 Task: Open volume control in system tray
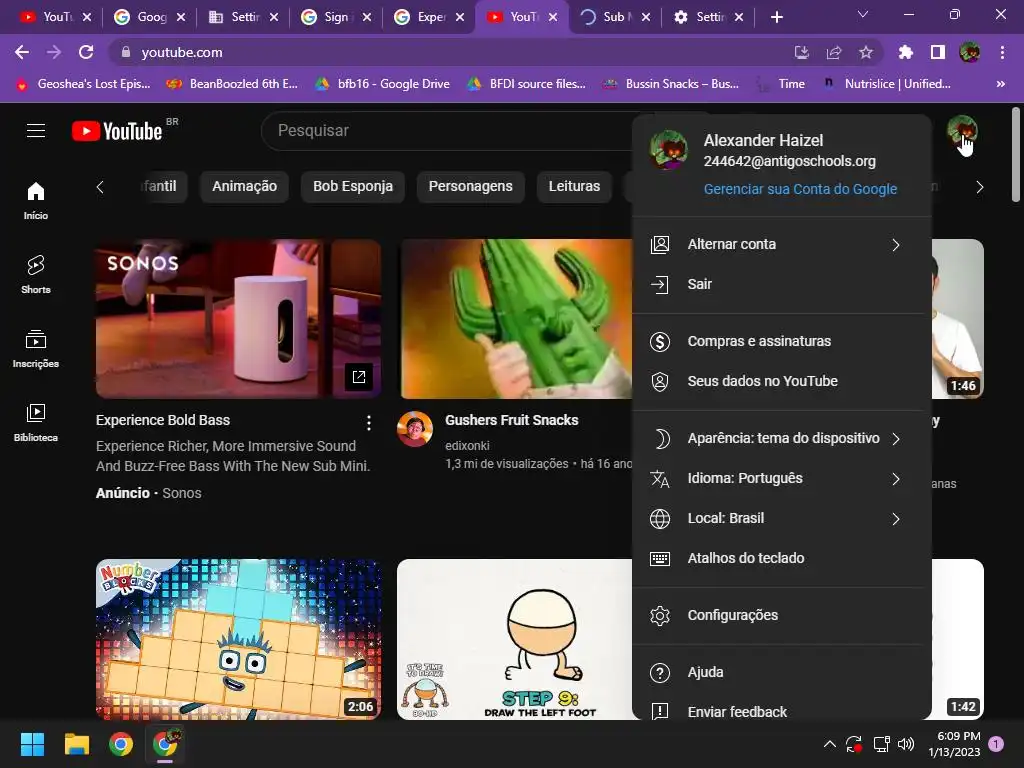click(x=906, y=744)
